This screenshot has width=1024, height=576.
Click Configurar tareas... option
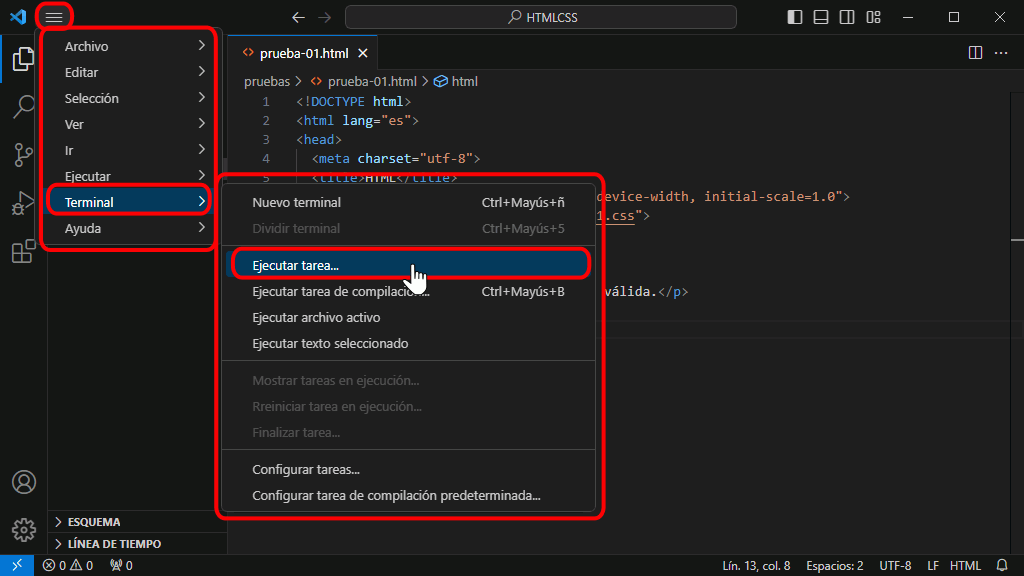click(306, 469)
